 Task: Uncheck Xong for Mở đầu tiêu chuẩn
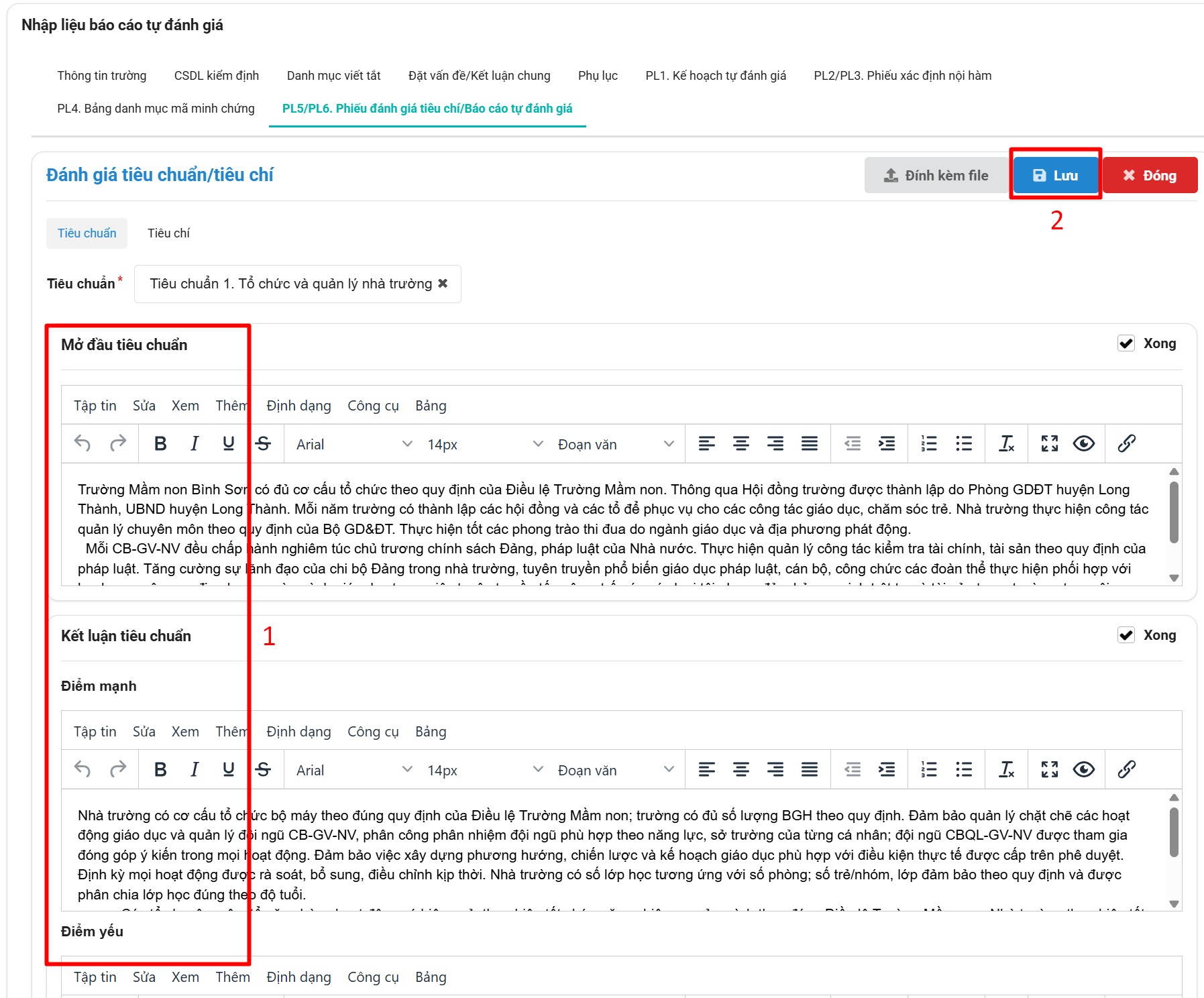[x=1126, y=343]
